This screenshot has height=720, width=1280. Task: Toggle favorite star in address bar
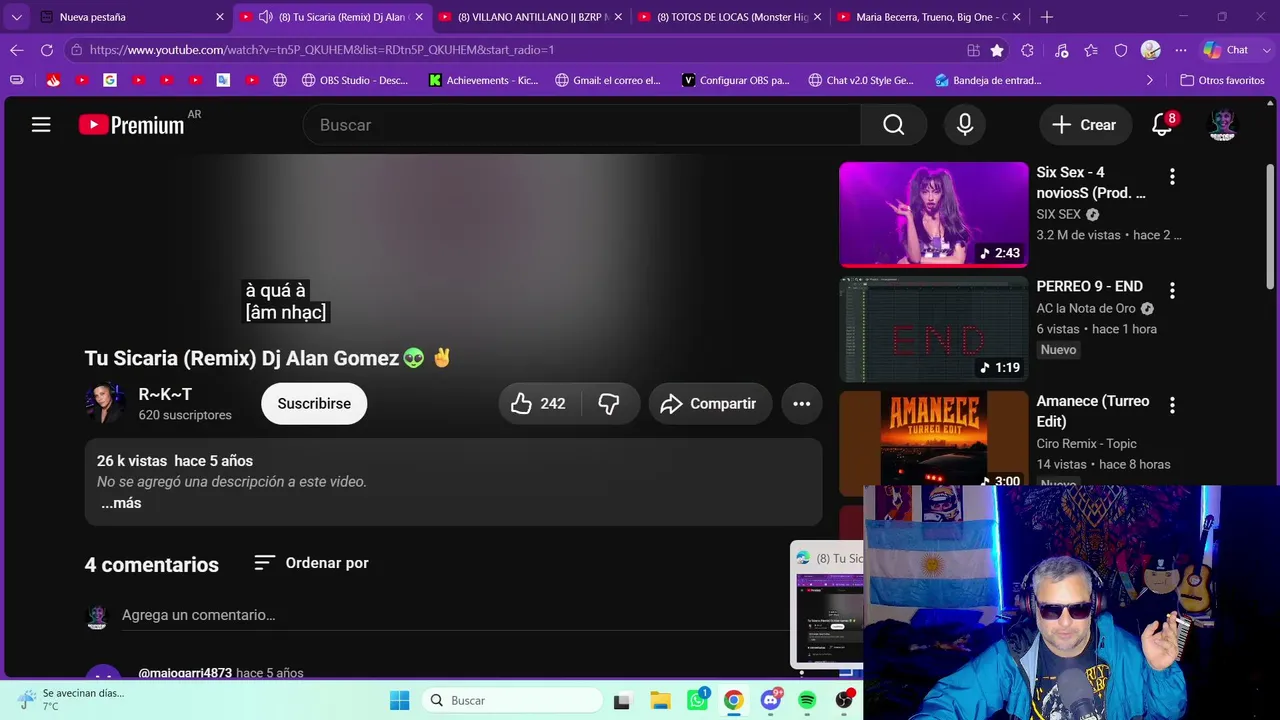(997, 50)
